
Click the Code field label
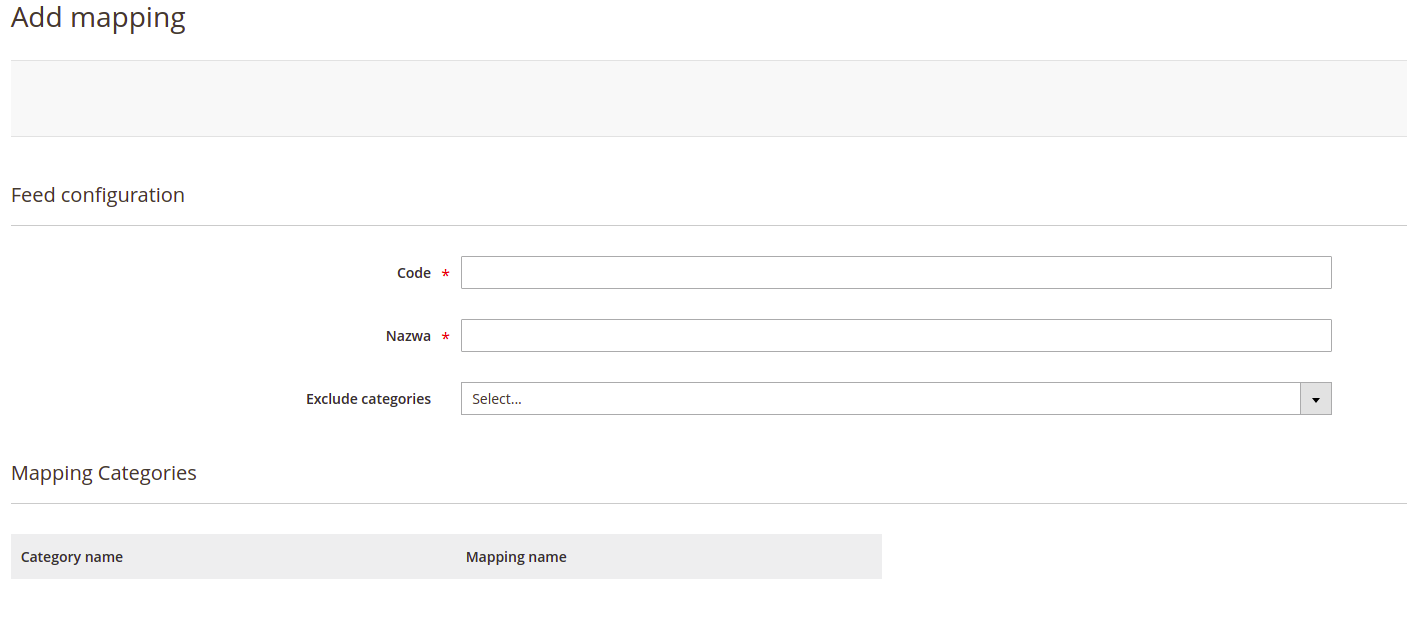click(414, 273)
